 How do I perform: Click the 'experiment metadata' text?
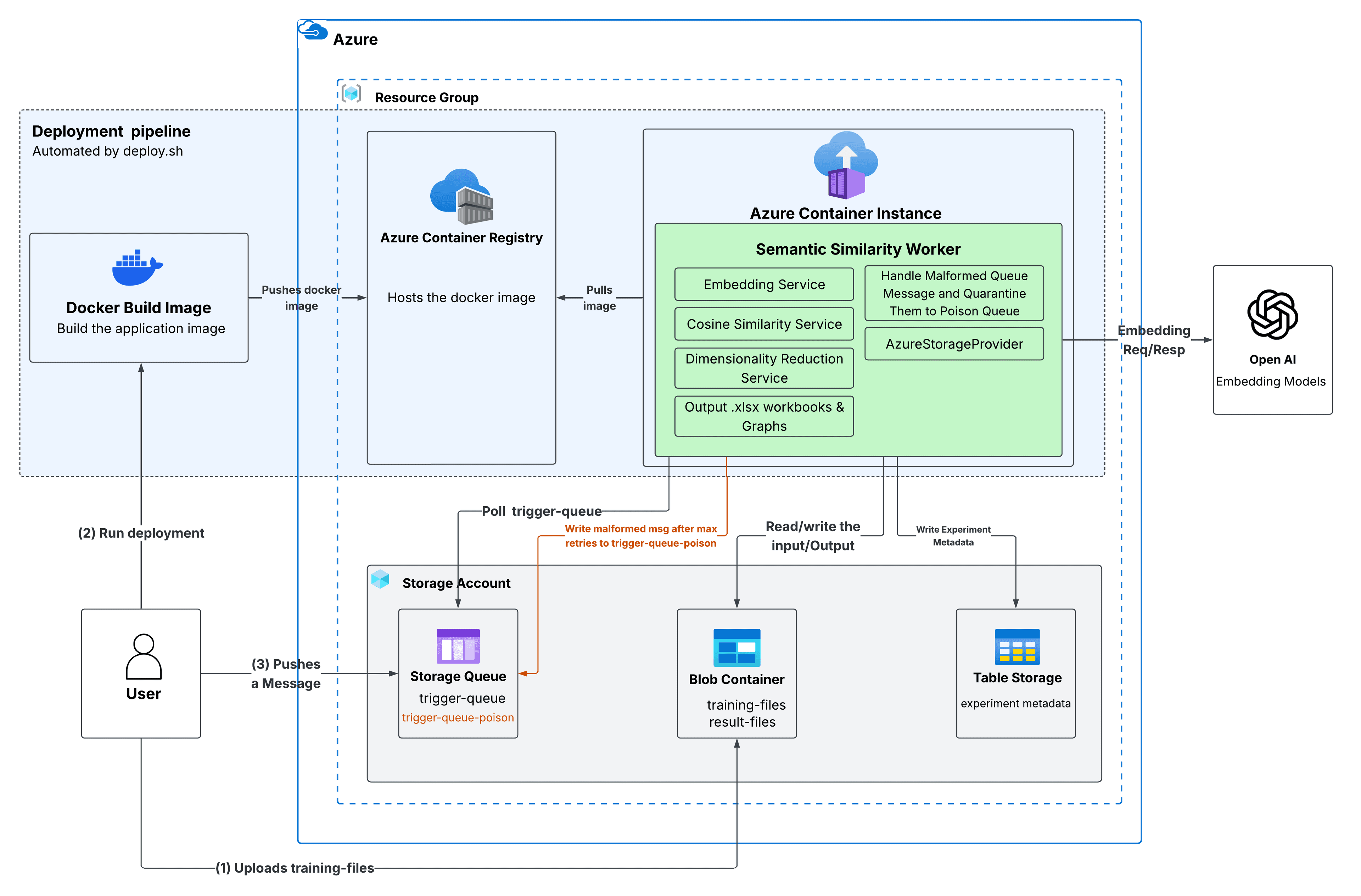[1015, 703]
